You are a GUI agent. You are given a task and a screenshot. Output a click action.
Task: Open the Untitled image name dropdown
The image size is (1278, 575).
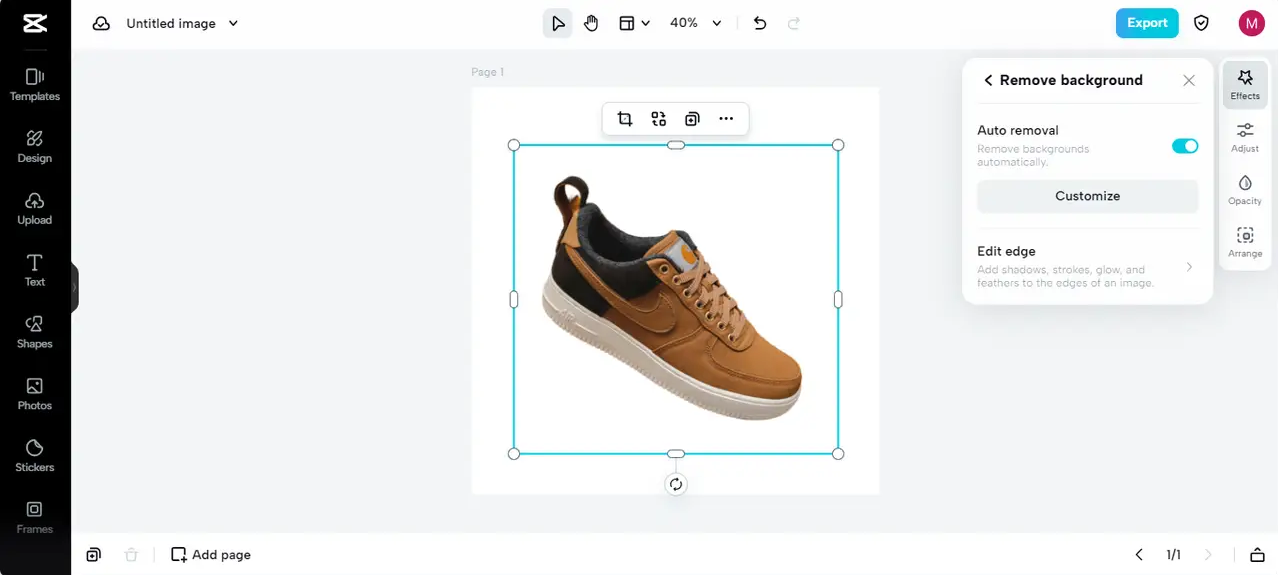[183, 23]
